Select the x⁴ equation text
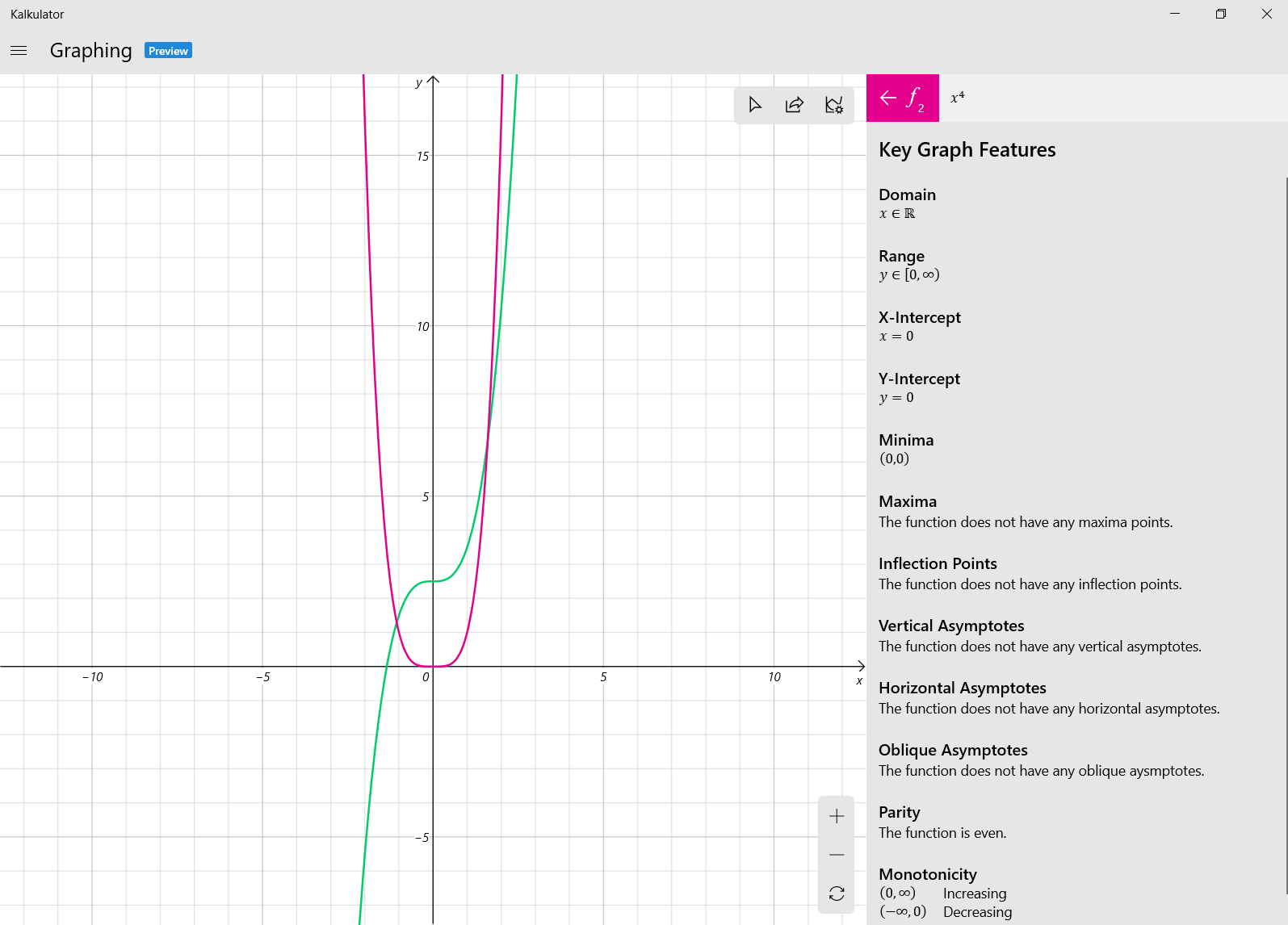Screen dimensions: 1288x925 [x=958, y=98]
